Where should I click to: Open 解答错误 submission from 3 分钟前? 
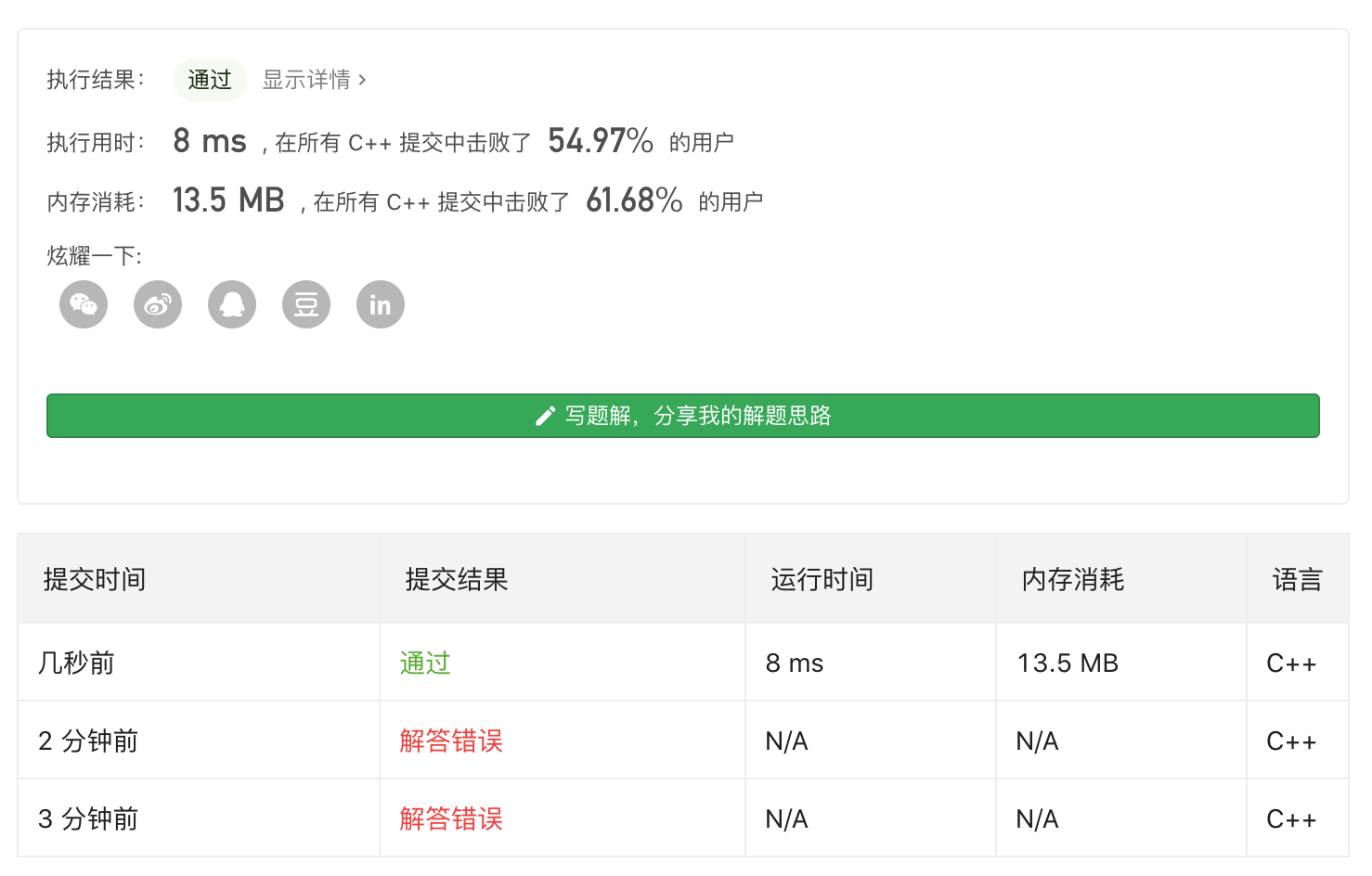point(451,818)
